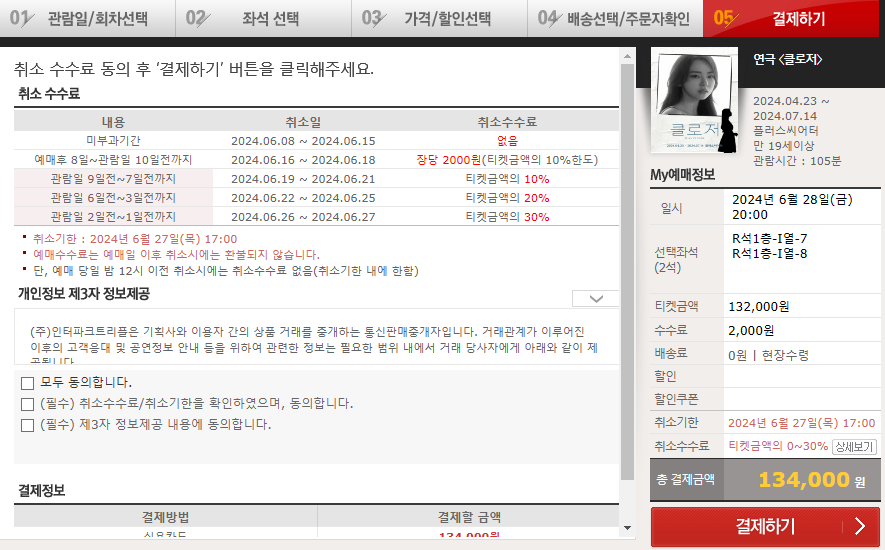885x550 pixels.
Task: Expand the 개인정보 제3자 정보제공 chevron
Action: (596, 299)
